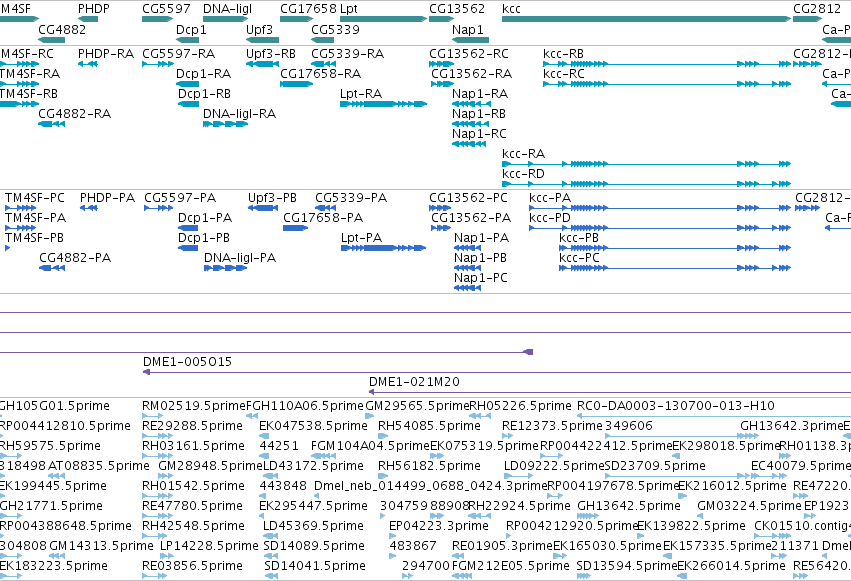Select the PHDP gene arrow

coord(88,19)
